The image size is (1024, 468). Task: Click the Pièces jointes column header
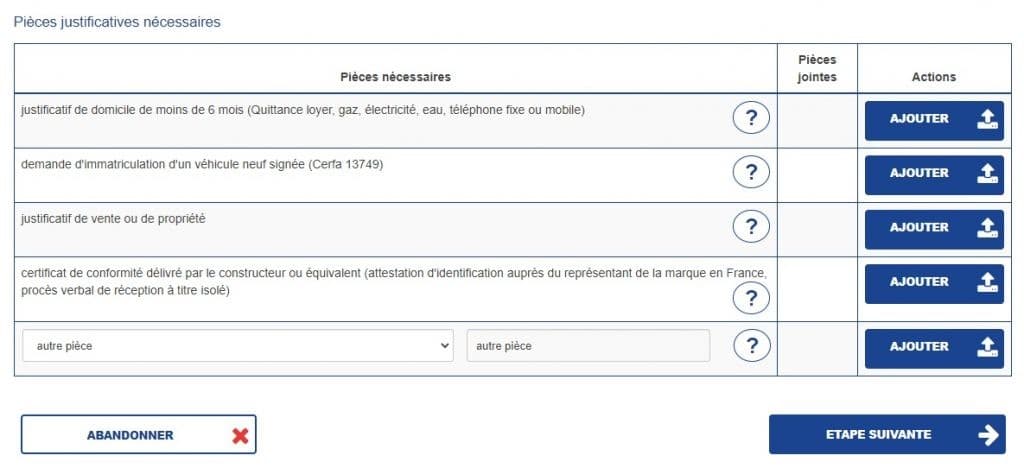coord(817,69)
